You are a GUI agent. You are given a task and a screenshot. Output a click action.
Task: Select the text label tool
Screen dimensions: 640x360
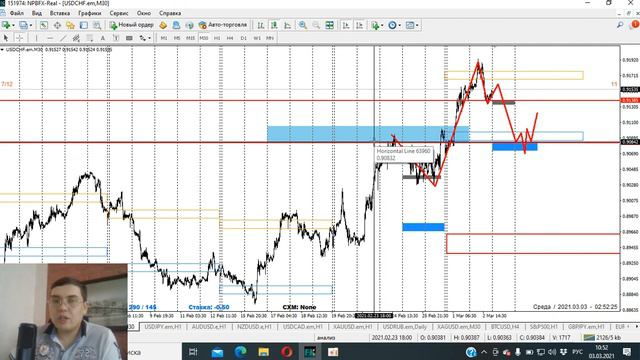click(116, 38)
